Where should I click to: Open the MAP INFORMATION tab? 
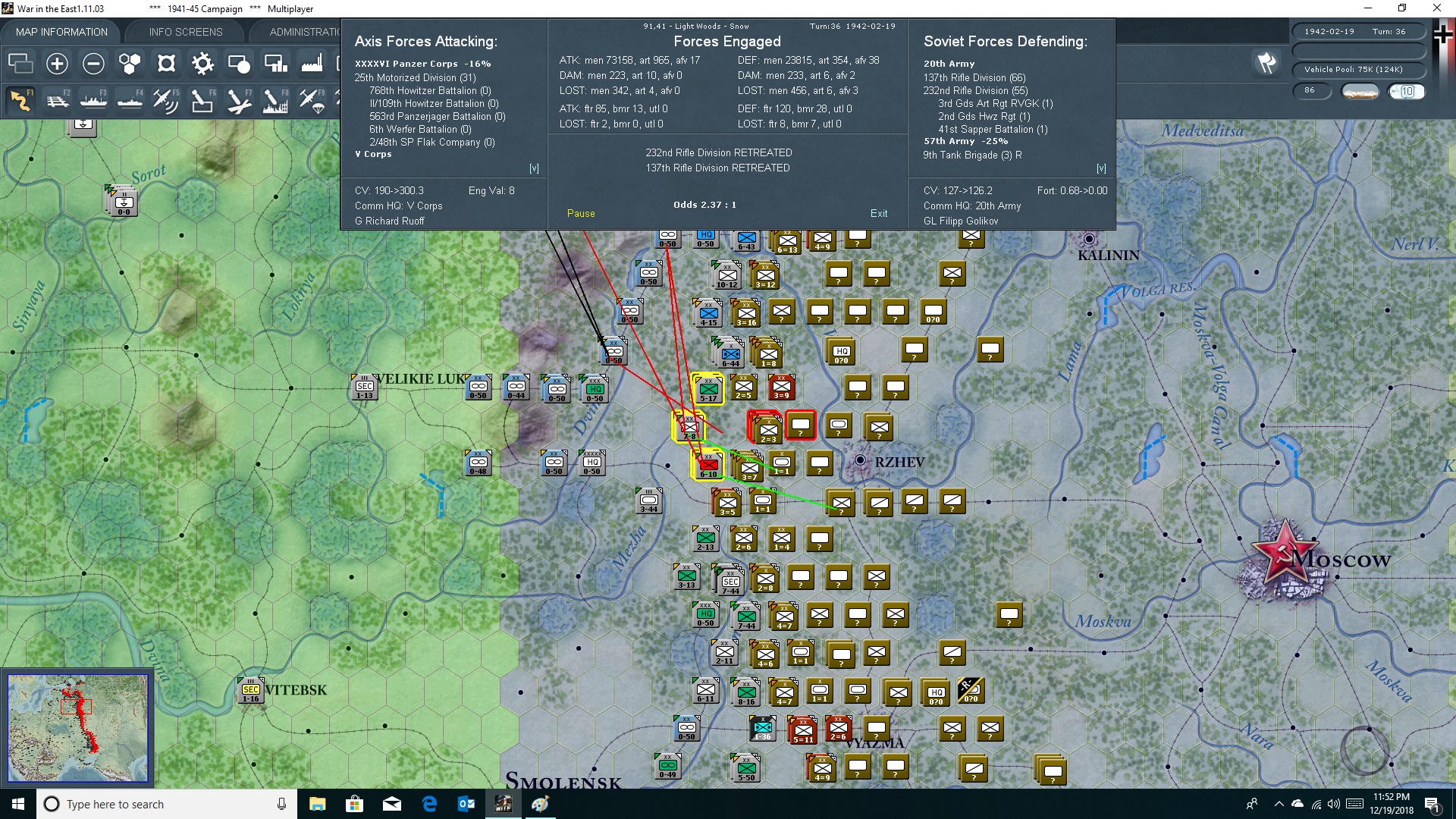[x=61, y=32]
